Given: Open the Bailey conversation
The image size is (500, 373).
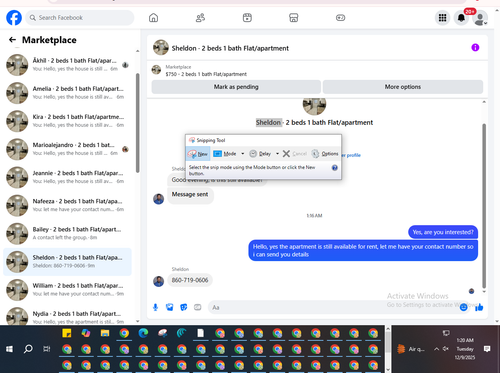Looking at the screenshot, I should tap(67, 233).
